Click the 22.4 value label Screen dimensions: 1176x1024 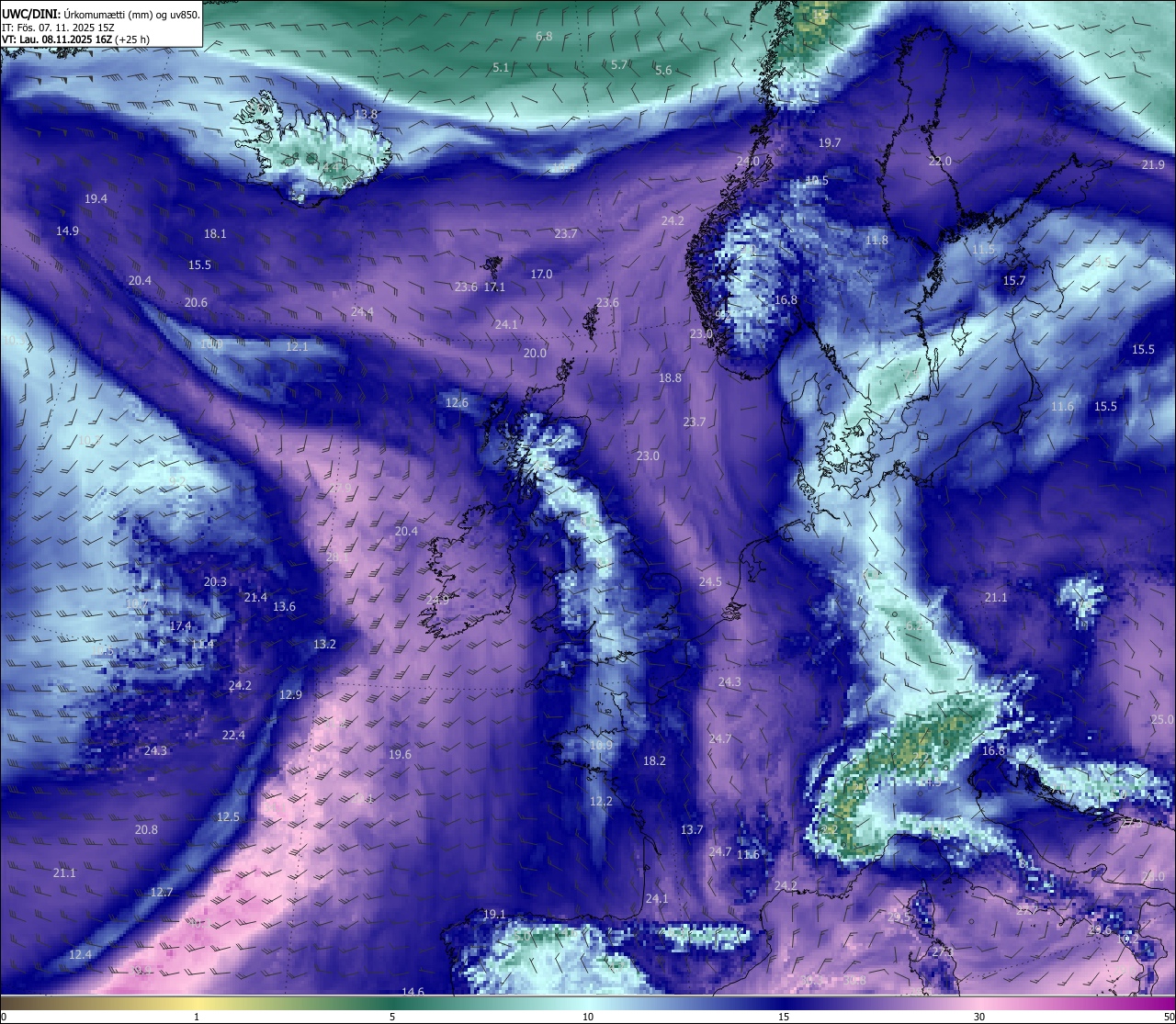pos(233,736)
